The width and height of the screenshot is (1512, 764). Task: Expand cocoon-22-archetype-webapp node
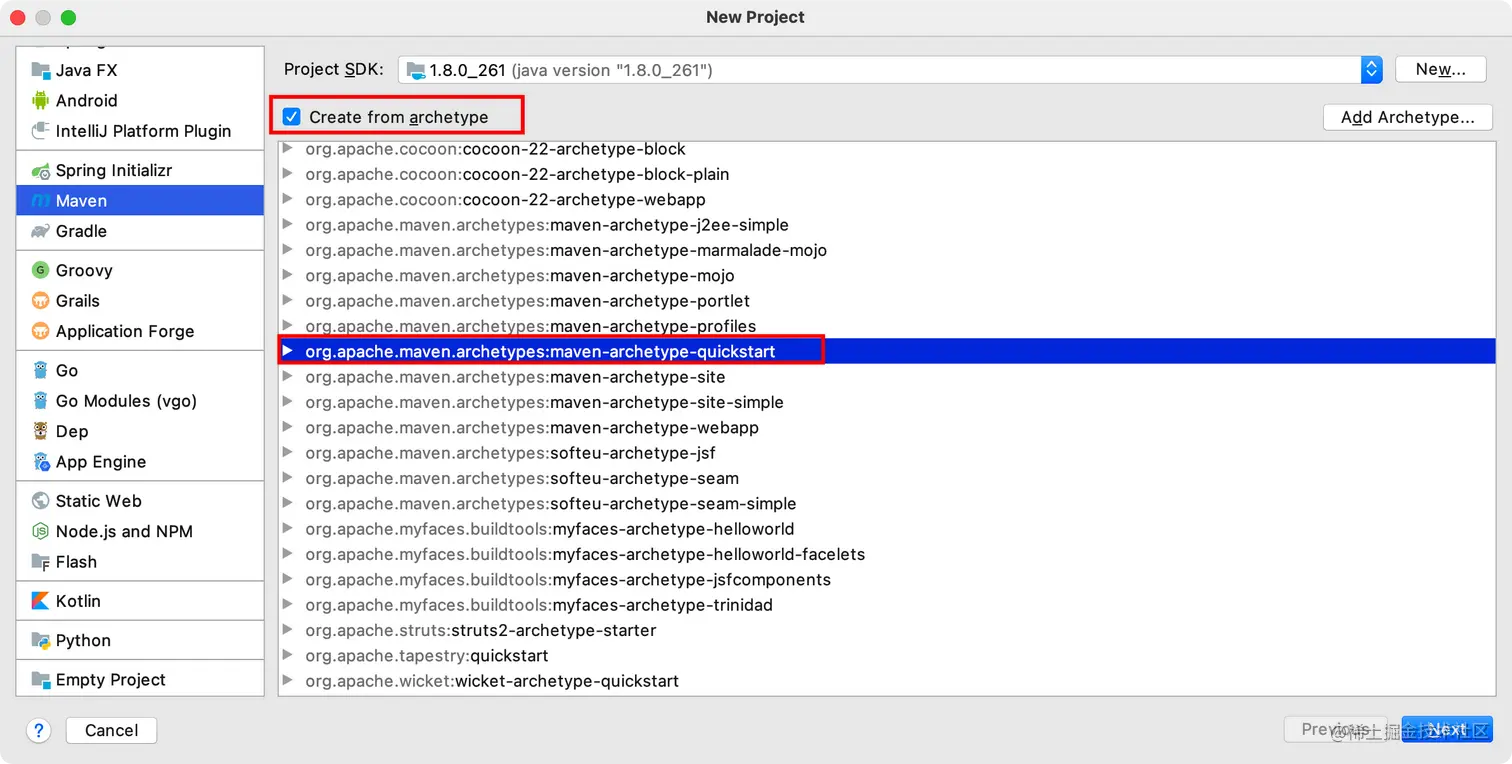288,200
